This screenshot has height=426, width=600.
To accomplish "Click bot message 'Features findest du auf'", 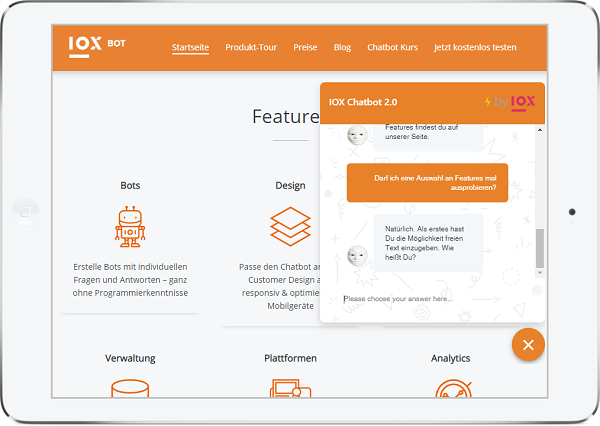I will [x=428, y=136].
